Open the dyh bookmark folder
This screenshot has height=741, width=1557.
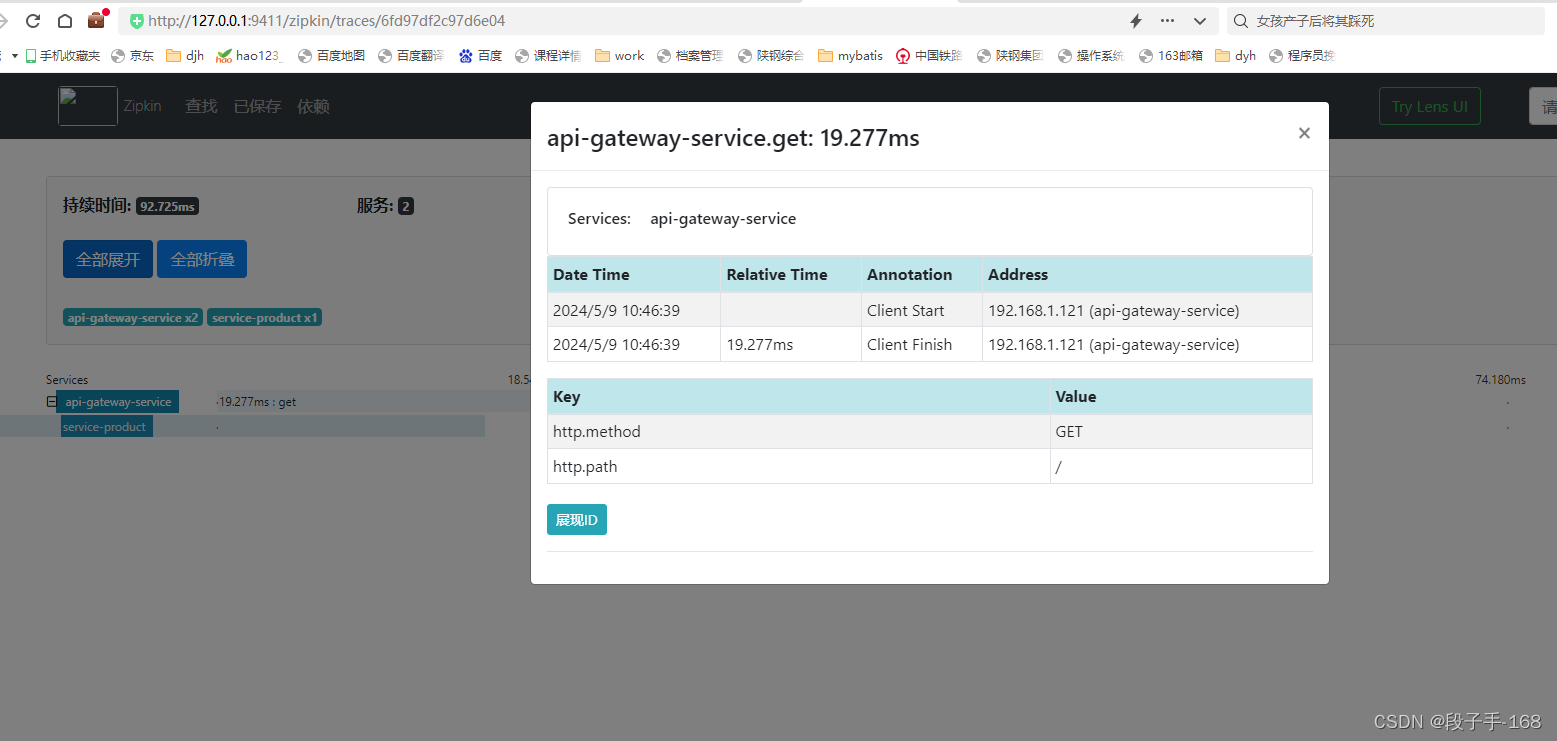point(1236,56)
